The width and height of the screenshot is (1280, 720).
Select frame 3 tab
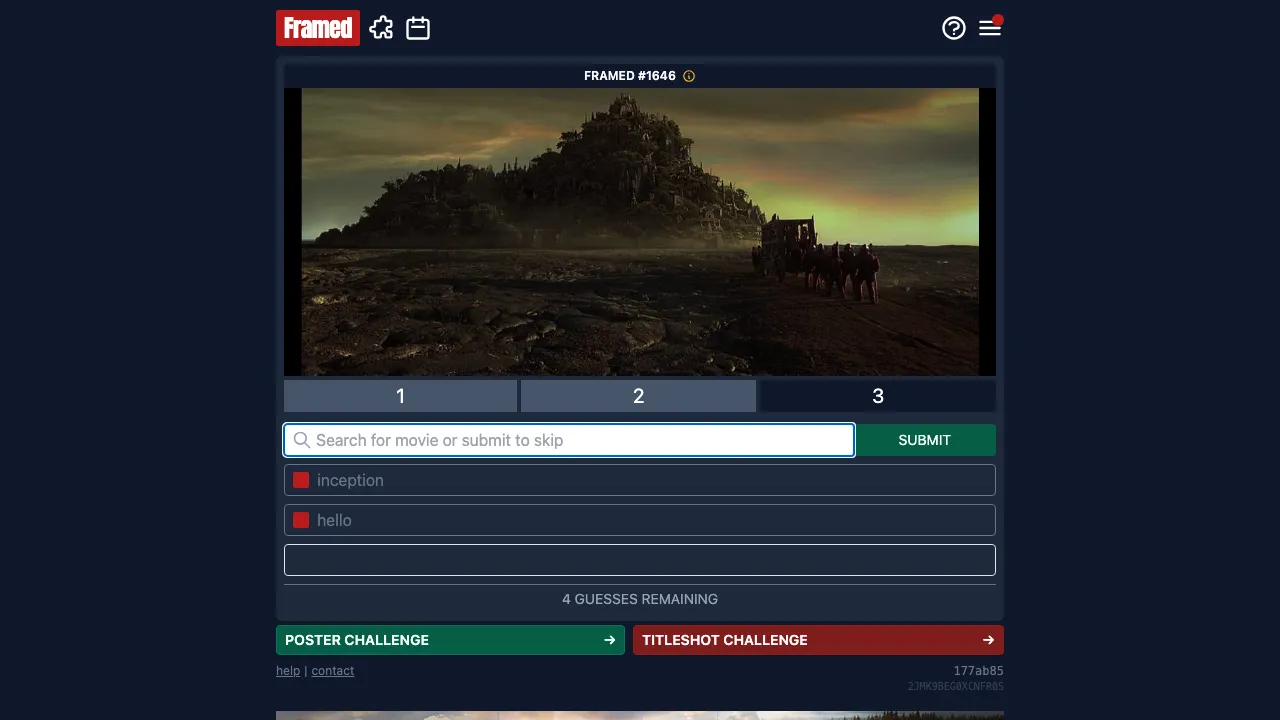[x=878, y=396]
